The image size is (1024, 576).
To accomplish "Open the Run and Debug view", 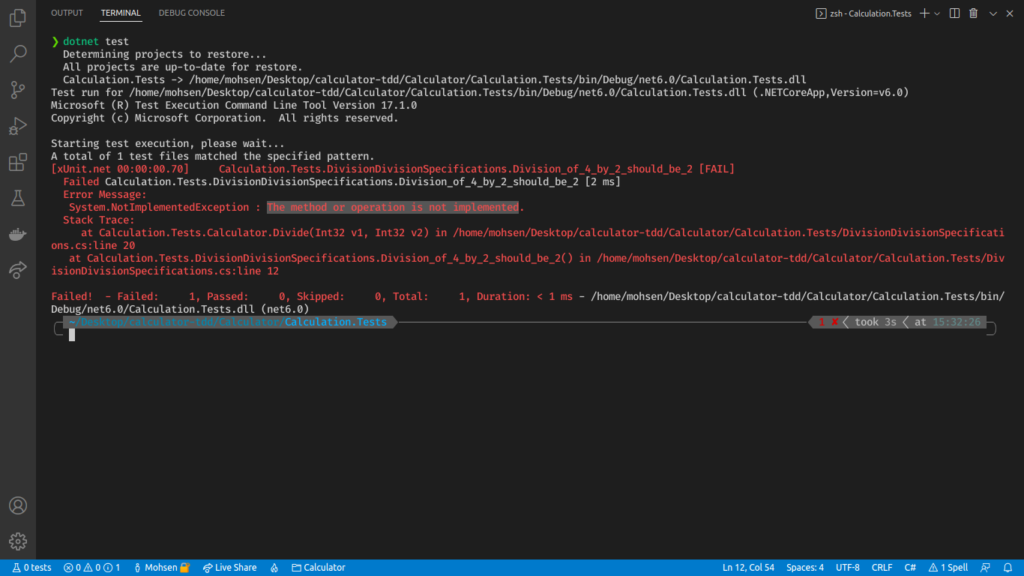I will click(17, 126).
